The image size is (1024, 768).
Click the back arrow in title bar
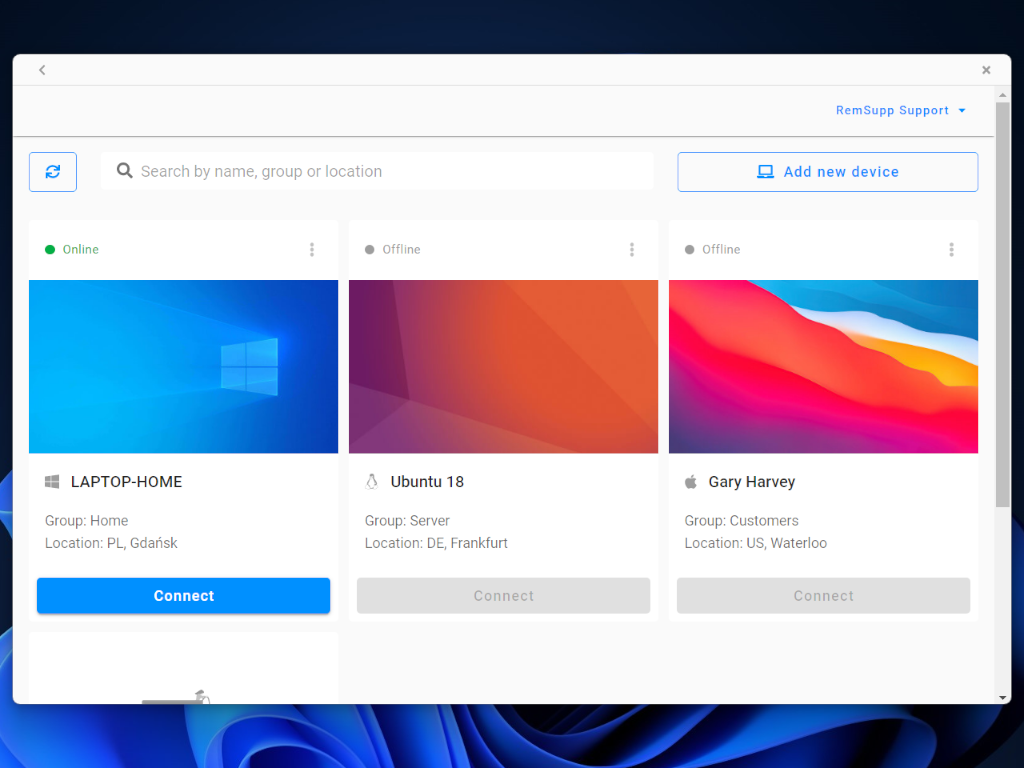pyautogui.click(x=42, y=70)
